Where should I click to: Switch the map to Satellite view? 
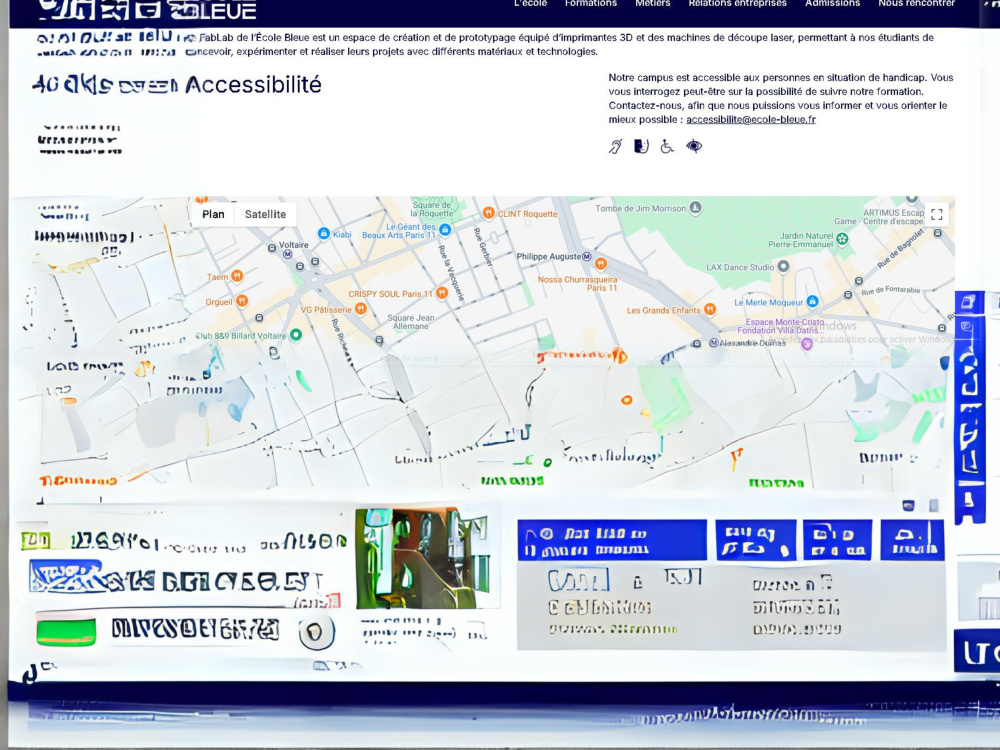265,214
